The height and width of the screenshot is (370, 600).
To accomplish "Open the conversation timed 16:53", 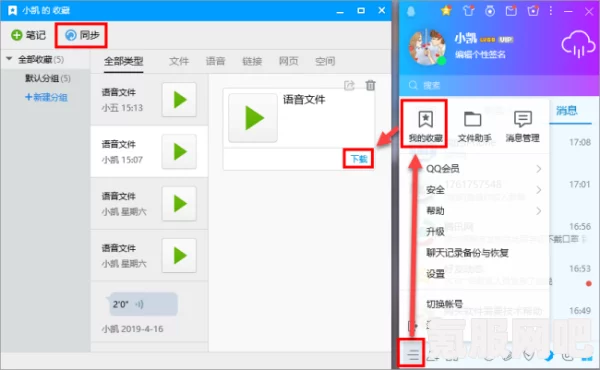I will pyautogui.click(x=574, y=274).
